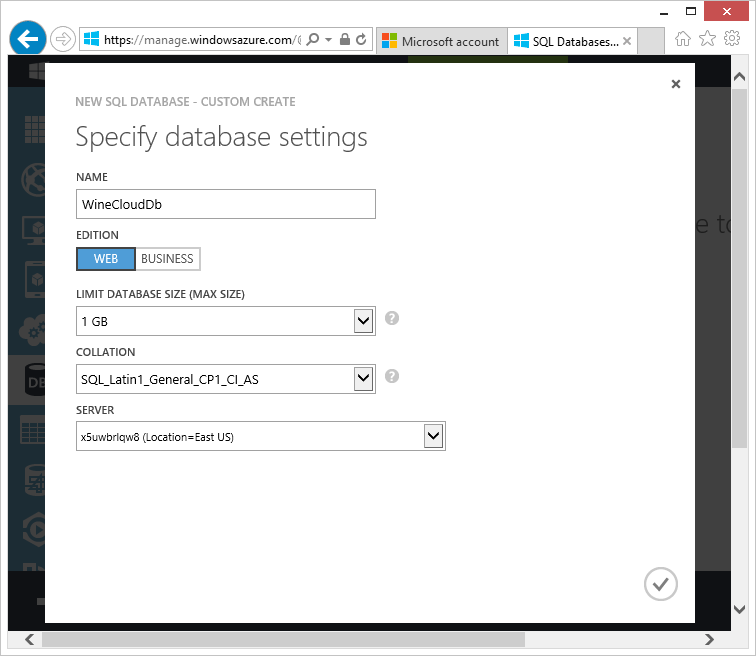The height and width of the screenshot is (656, 756).
Task: Close the SQL Databases browser tab
Action: tap(627, 41)
